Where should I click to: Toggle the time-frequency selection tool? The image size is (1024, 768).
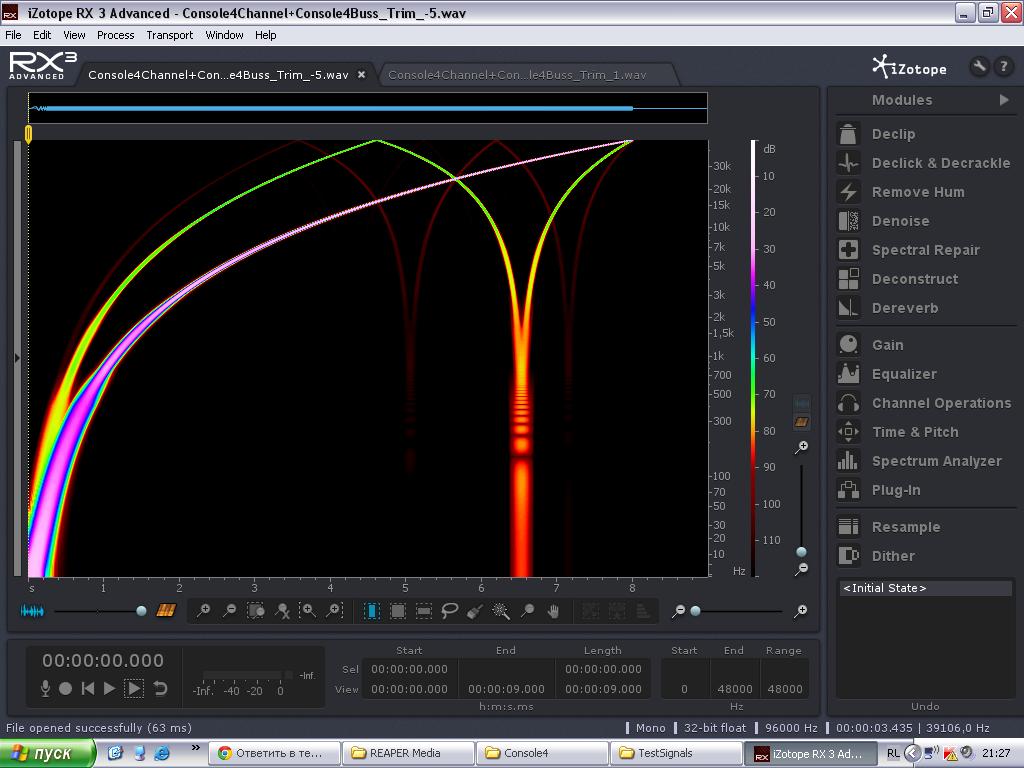click(x=398, y=610)
